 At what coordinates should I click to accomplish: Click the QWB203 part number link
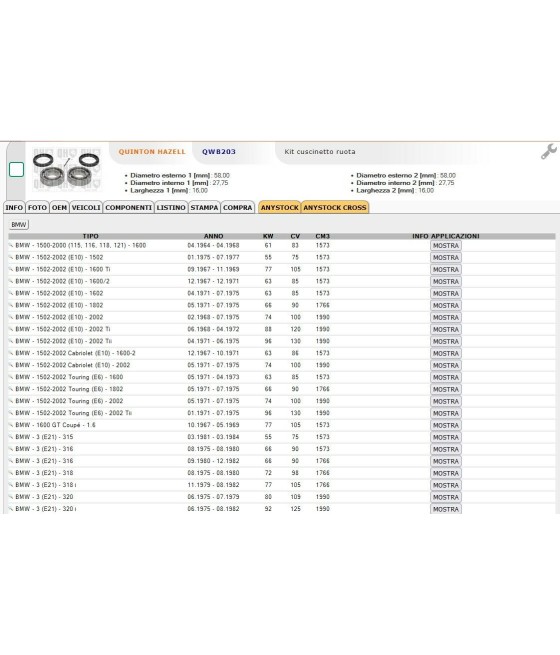219,152
